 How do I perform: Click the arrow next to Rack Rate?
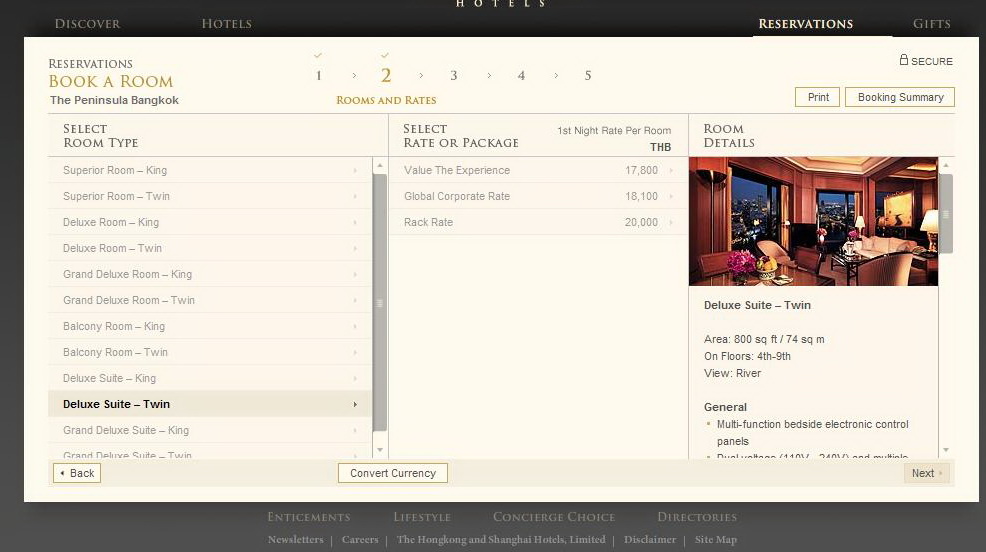[x=671, y=223]
